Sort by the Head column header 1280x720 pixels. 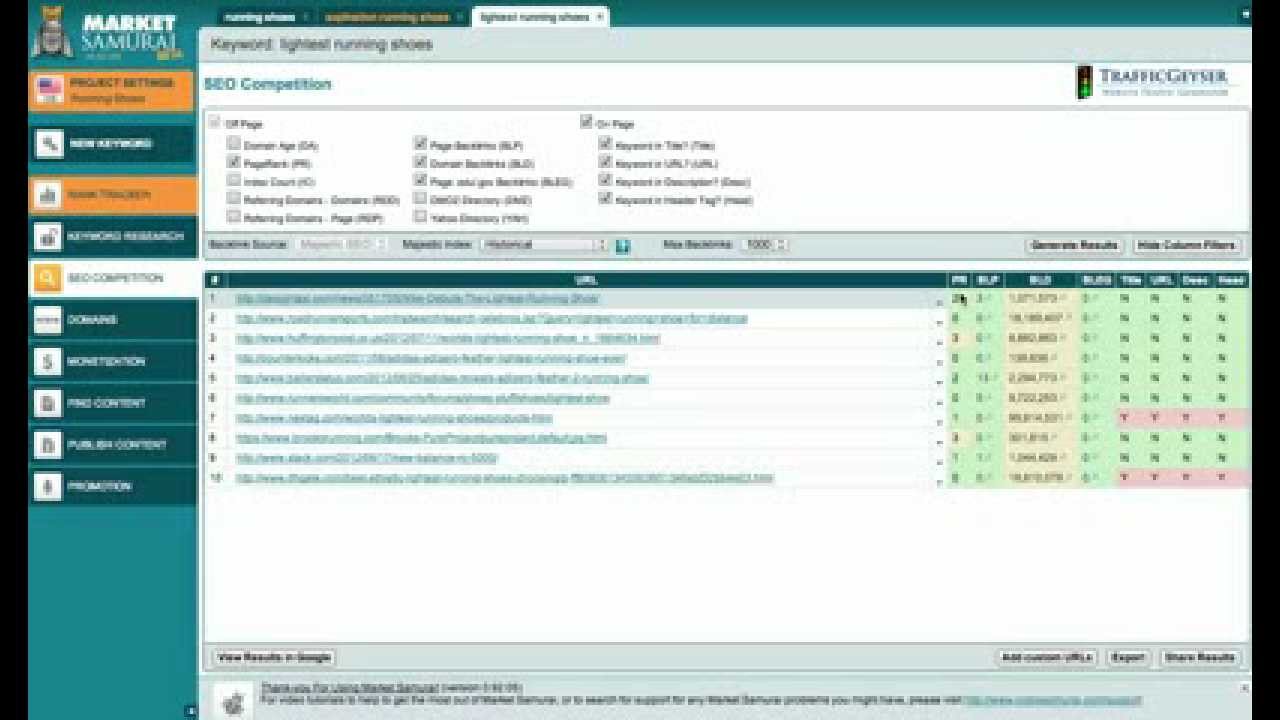(x=1230, y=281)
